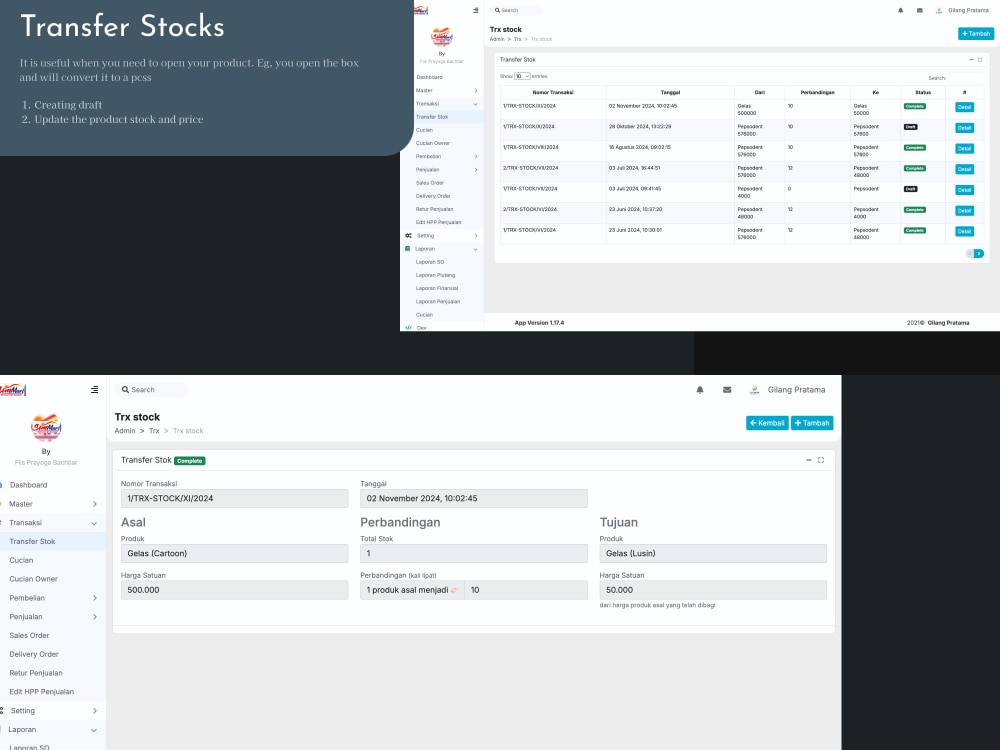Viewport: 1000px width, 750px height.
Task: Expand Master menu in the list sidebar
Action: [476, 91]
